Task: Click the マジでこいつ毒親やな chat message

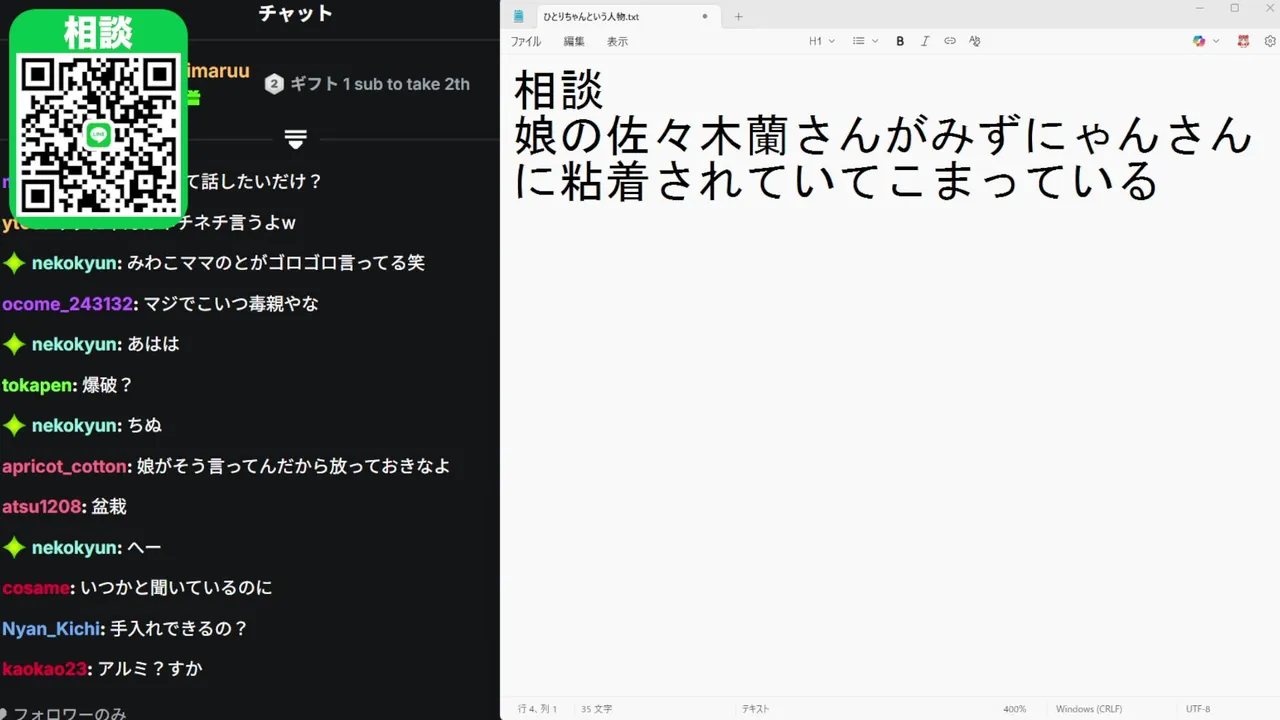Action: (x=231, y=304)
